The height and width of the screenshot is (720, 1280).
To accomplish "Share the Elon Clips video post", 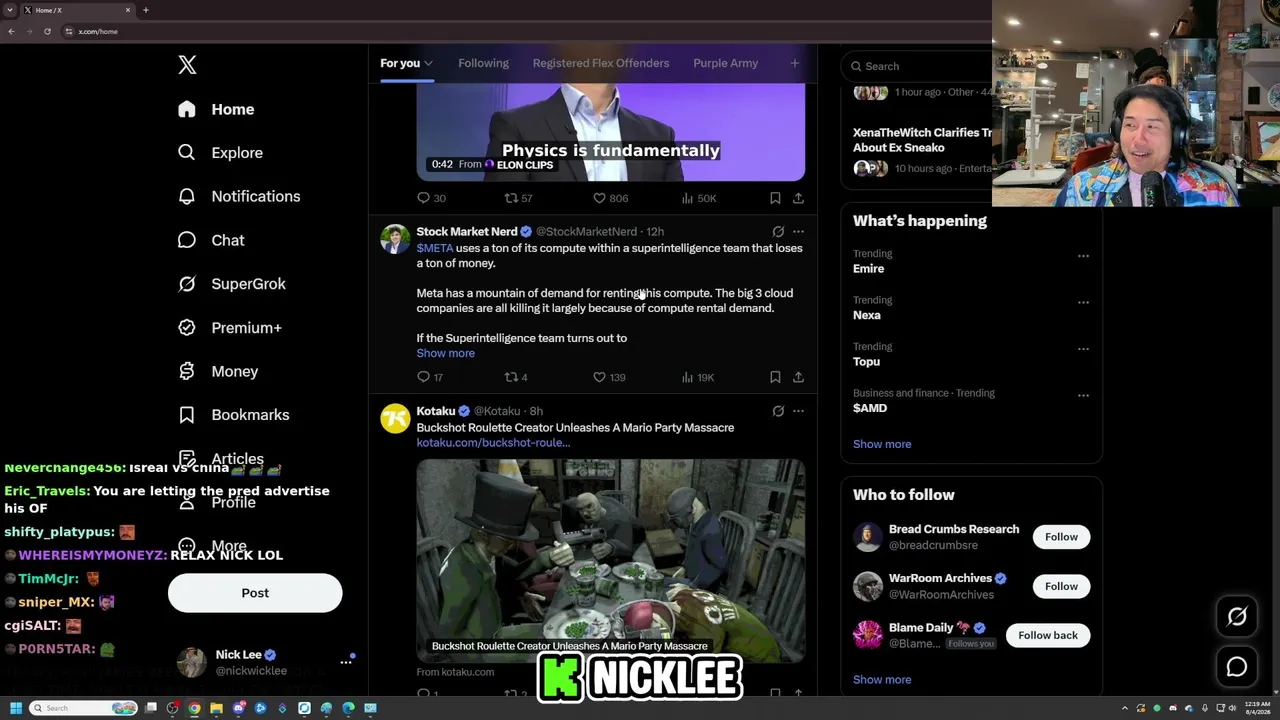I will click(x=798, y=198).
